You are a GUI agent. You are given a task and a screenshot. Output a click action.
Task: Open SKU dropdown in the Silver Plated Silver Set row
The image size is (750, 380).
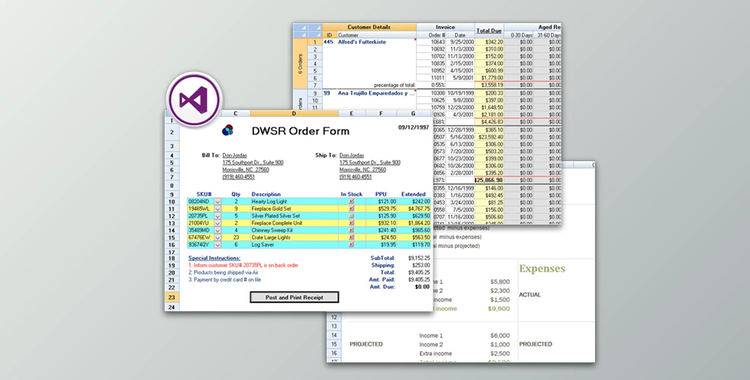tap(218, 216)
